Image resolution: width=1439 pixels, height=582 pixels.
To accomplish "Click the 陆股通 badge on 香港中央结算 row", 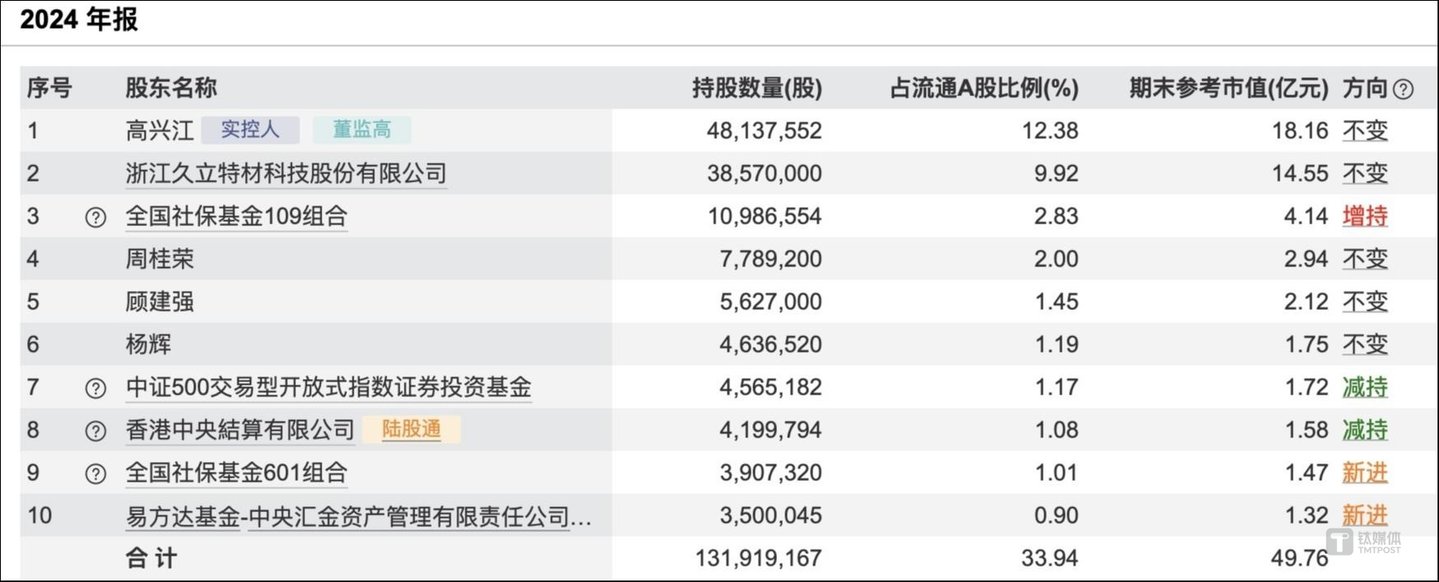I will [412, 430].
